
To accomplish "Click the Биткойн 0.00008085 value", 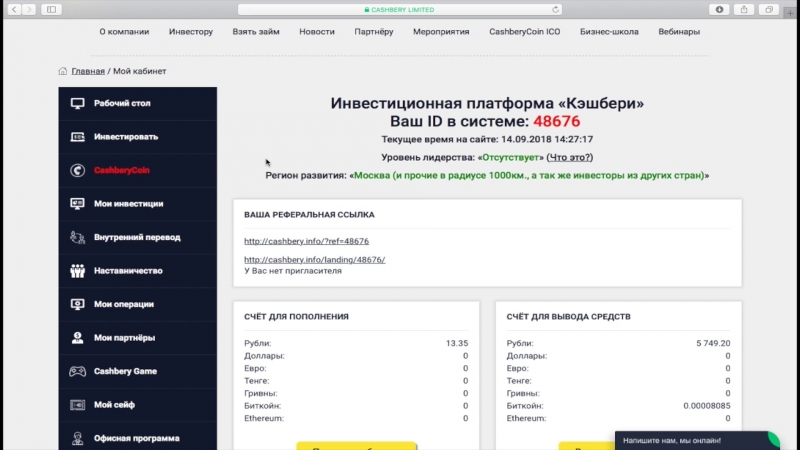I will pyautogui.click(x=707, y=406).
